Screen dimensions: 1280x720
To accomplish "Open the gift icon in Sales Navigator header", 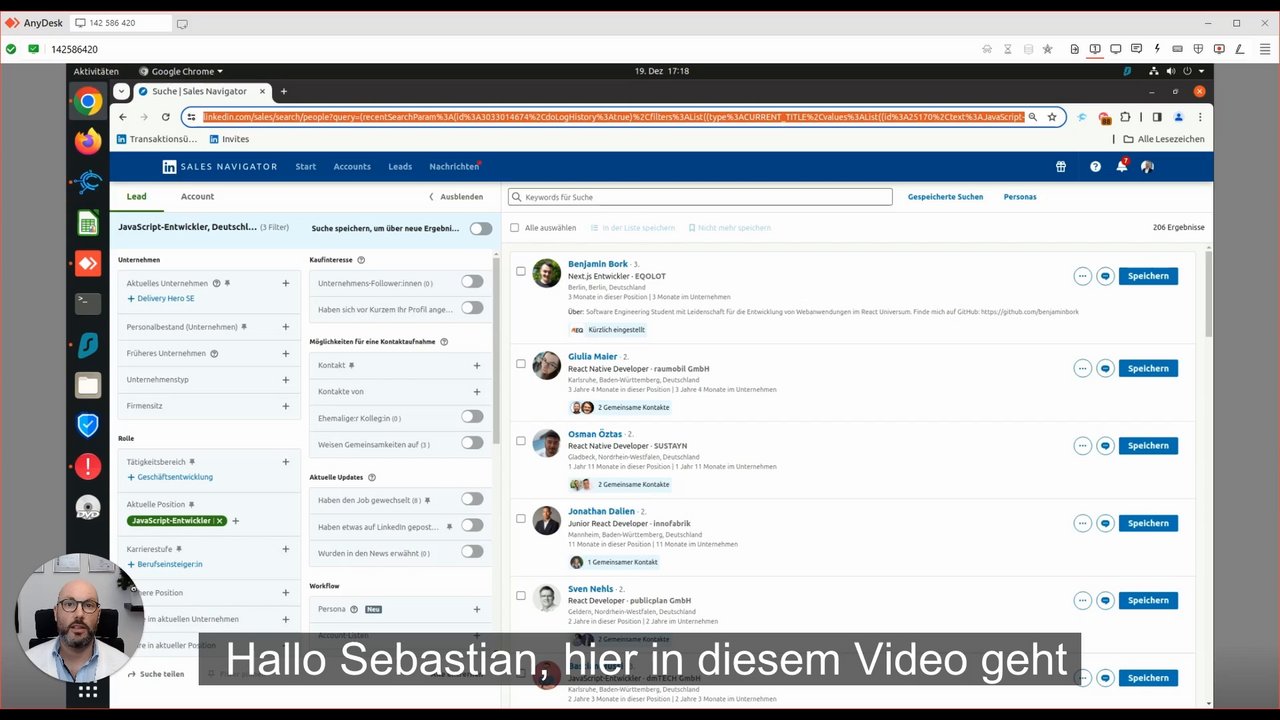I will 1061,167.
